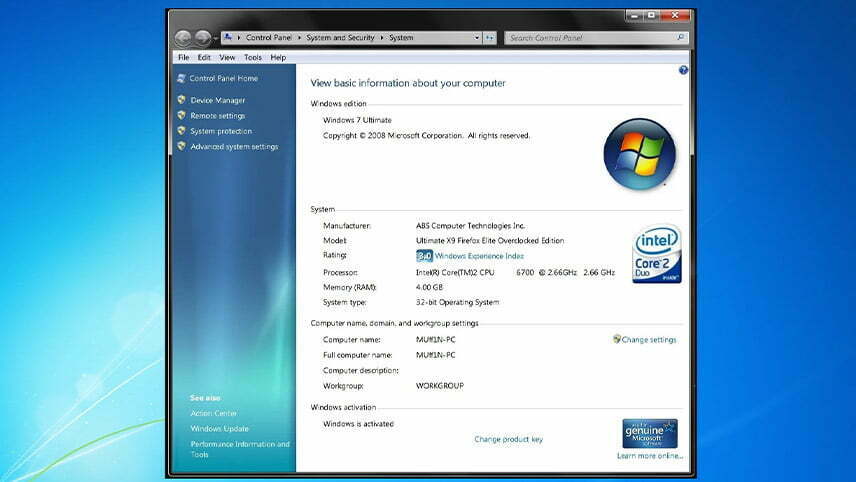Click Change settings for computer name
856x482 pixels.
click(x=649, y=340)
